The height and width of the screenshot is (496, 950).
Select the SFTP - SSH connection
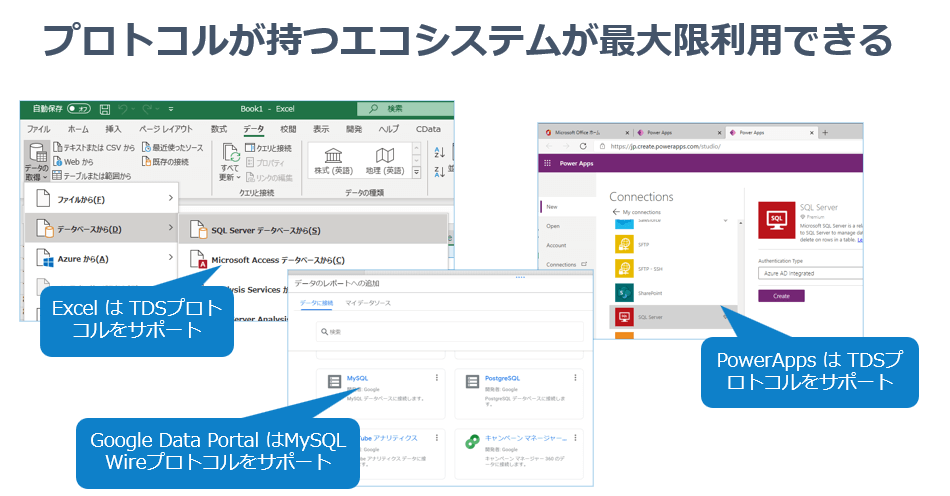point(673,268)
